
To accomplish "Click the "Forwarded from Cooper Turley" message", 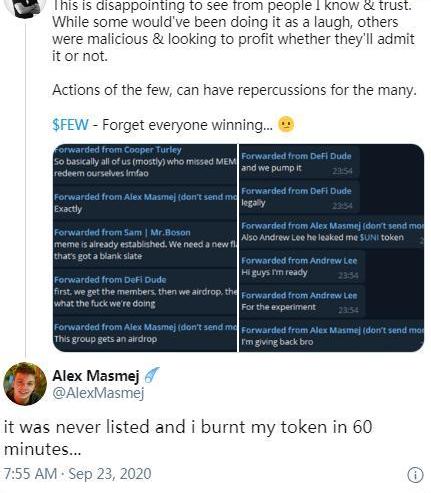I will (145, 161).
